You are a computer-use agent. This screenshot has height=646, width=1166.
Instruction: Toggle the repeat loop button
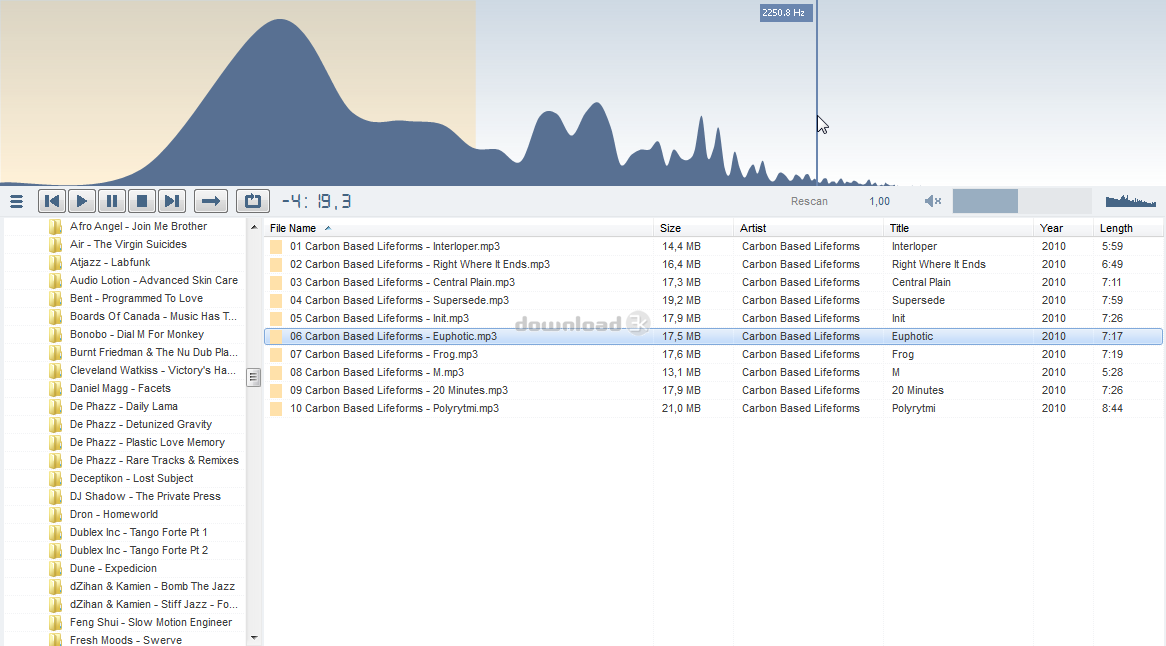coord(253,201)
